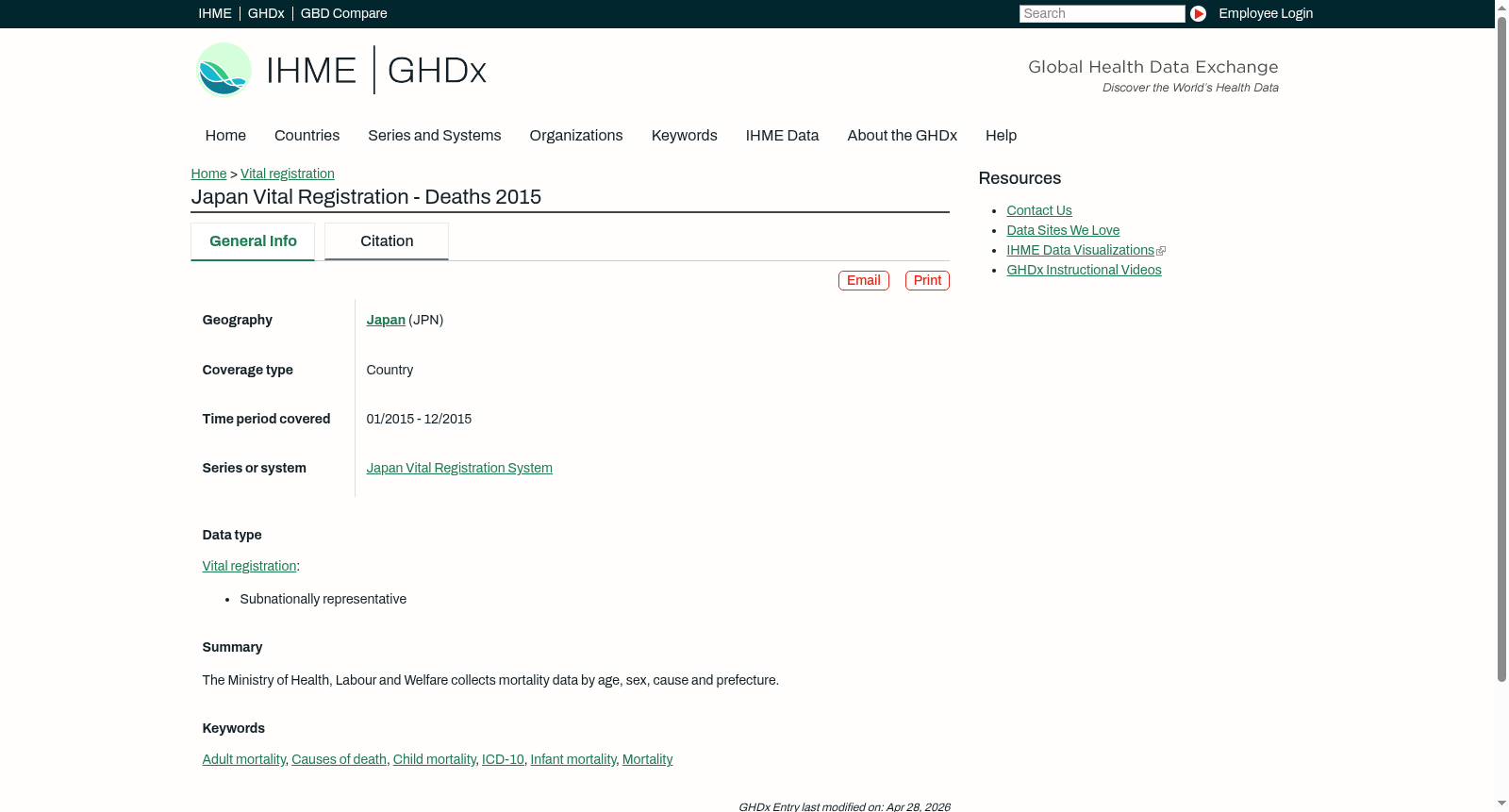Image resolution: width=1509 pixels, height=812 pixels.
Task: Click the time period text 01/2015 - 12/2015
Action: coord(419,419)
